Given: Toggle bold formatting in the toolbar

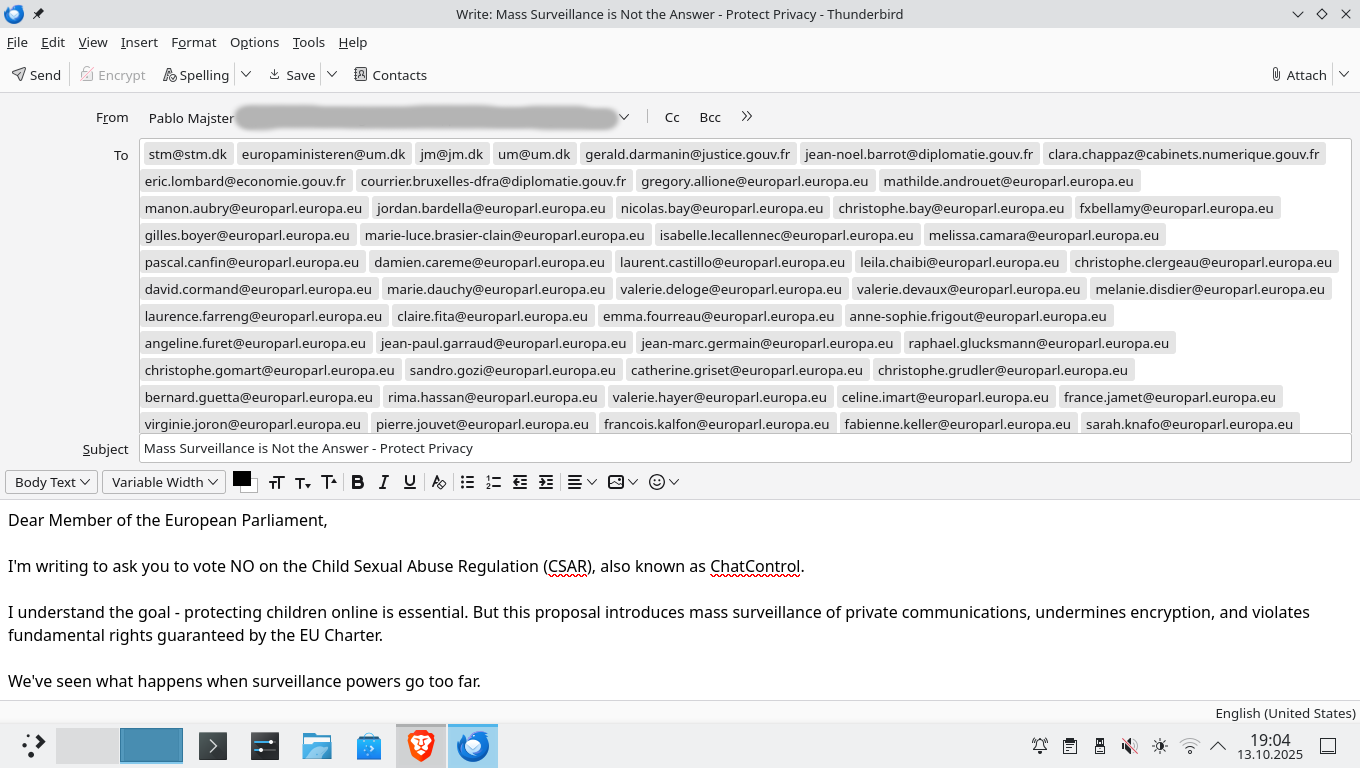Looking at the screenshot, I should pos(357,482).
